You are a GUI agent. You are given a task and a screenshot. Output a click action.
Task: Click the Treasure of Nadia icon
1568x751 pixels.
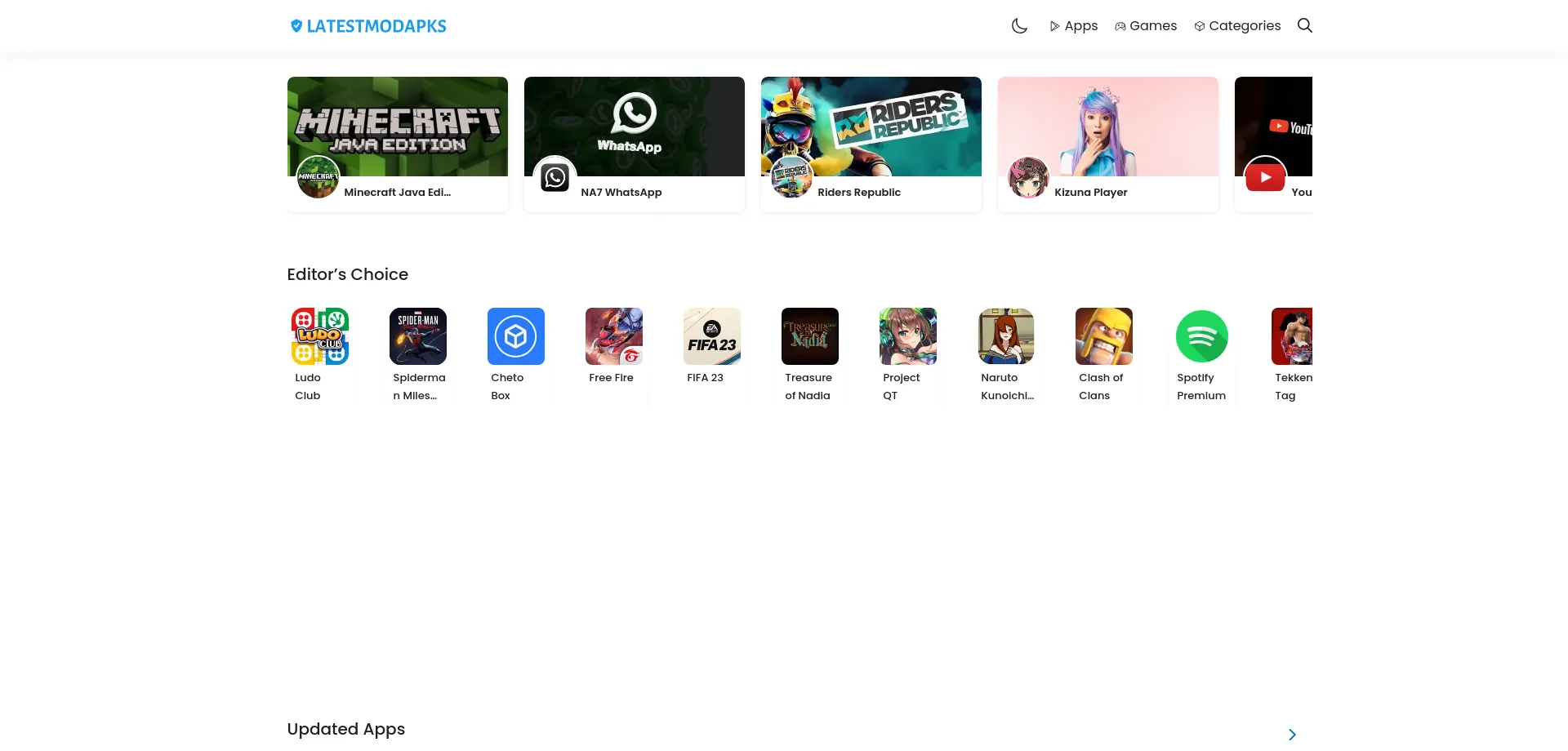pos(810,336)
